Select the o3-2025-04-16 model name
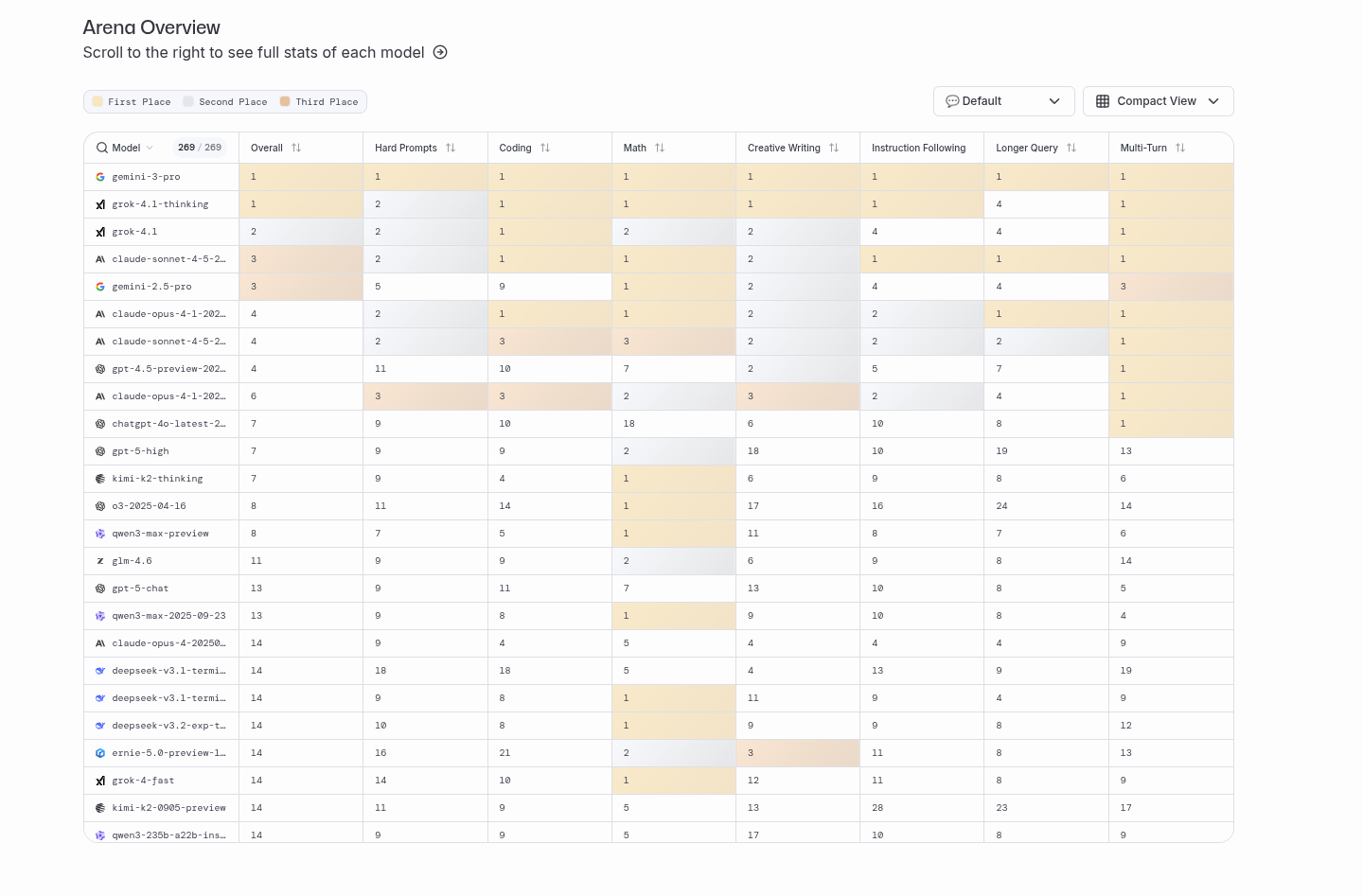 point(149,506)
